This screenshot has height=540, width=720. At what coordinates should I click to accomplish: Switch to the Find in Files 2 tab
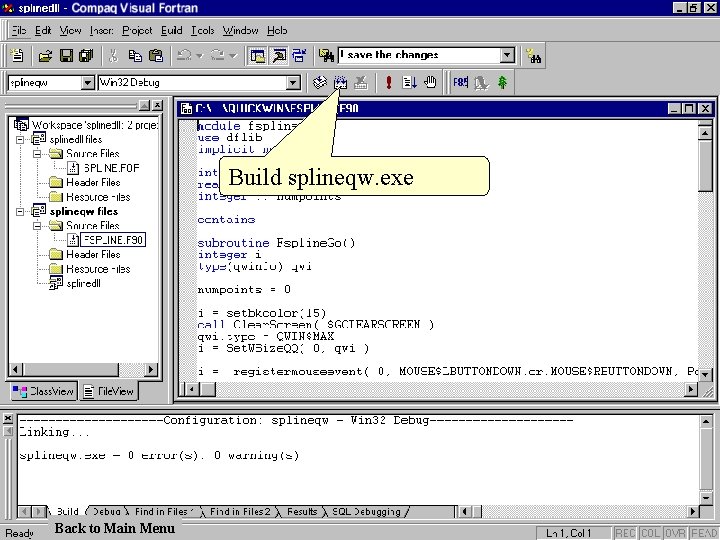pyautogui.click(x=239, y=512)
